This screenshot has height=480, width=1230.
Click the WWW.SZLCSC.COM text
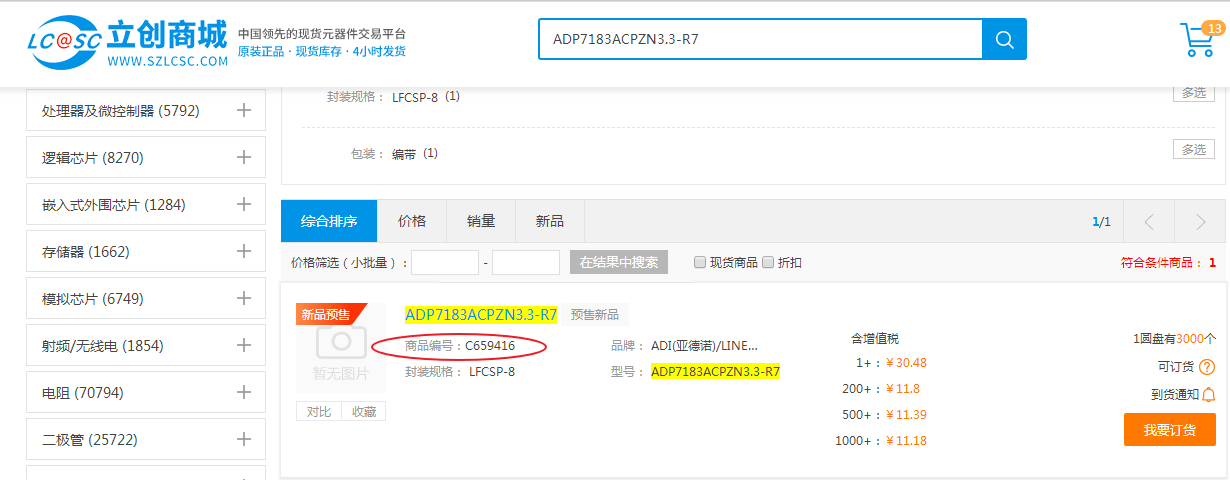click(168, 61)
